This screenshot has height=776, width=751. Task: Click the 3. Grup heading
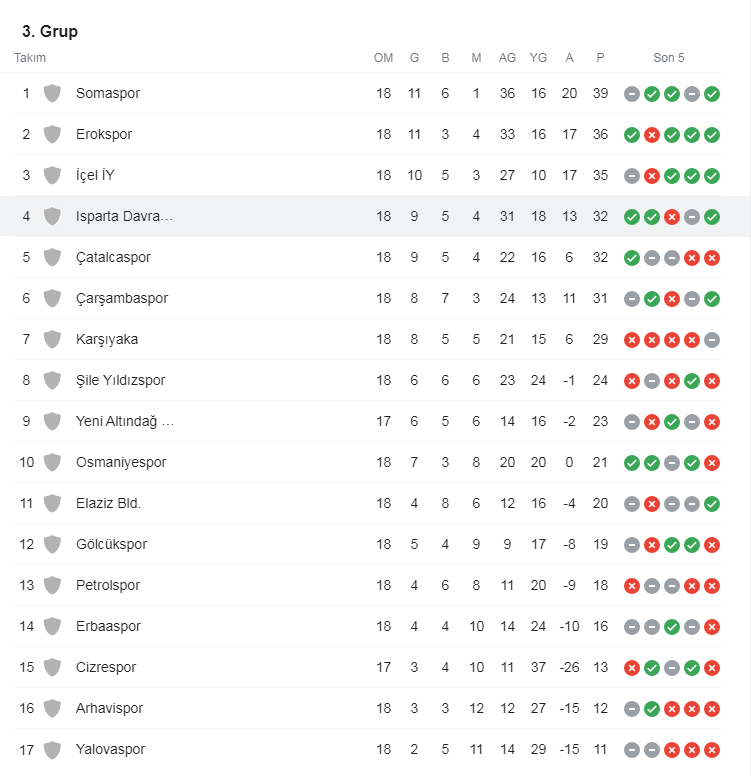tap(50, 31)
